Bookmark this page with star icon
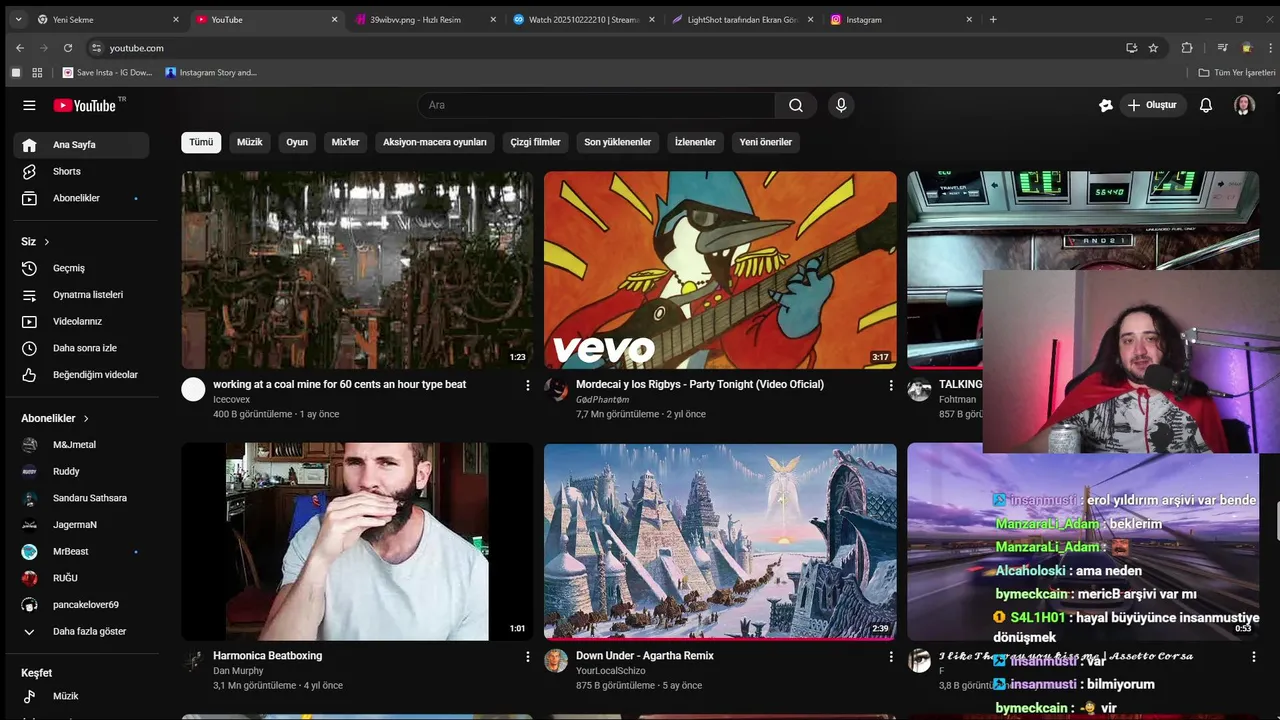The width and height of the screenshot is (1280, 720). click(x=1153, y=48)
